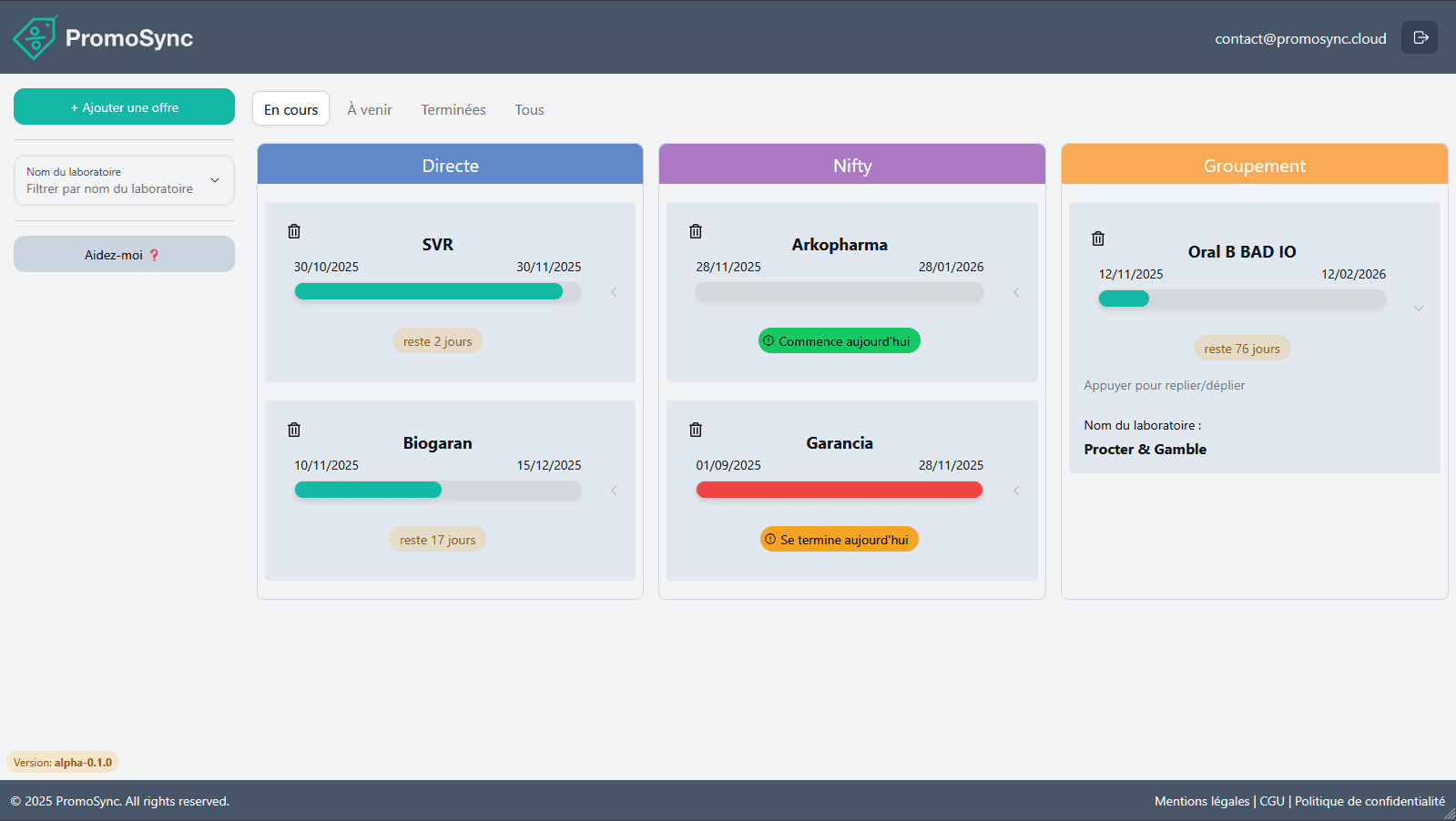
Task: Click the red Garancia progress bar
Action: [x=840, y=490]
